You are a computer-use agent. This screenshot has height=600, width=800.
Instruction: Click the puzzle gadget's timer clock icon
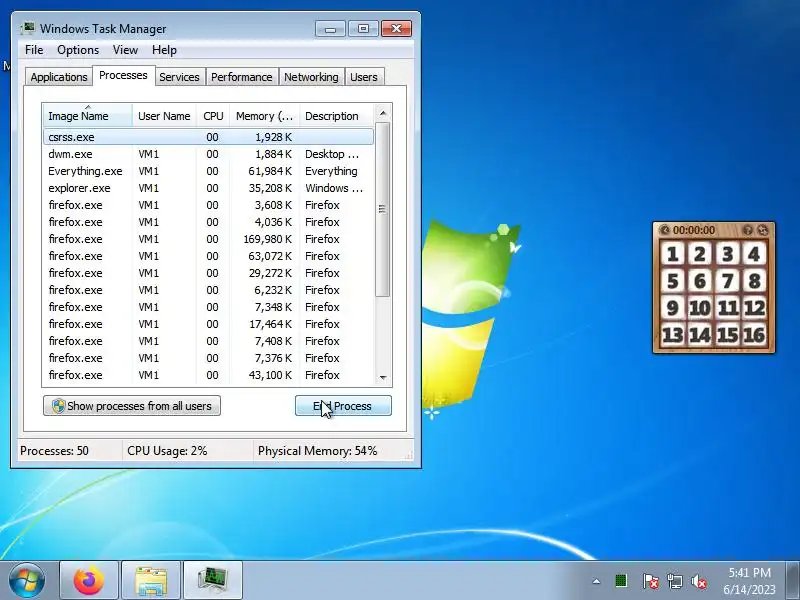664,230
